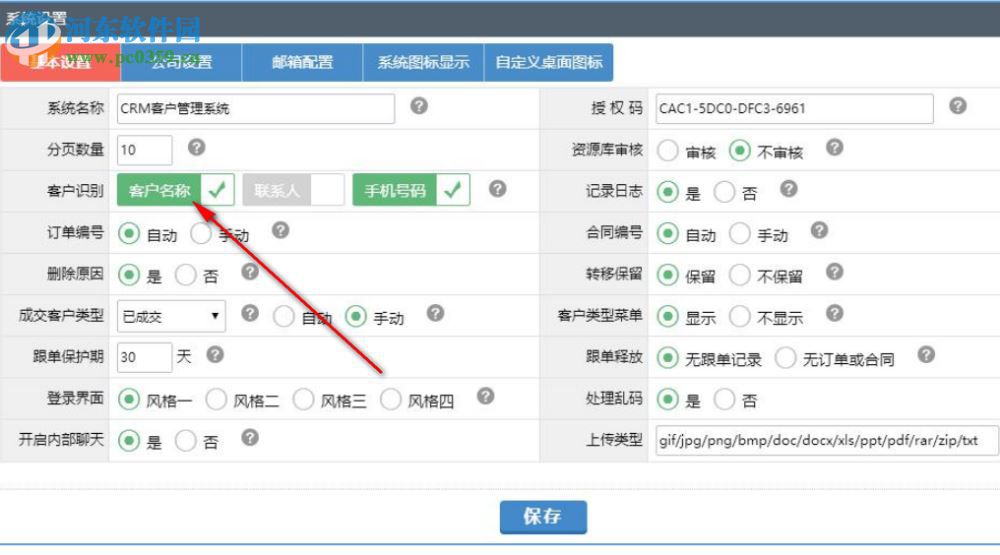The width and height of the screenshot is (1000, 555).
Task: Switch to 自定义桌面图标 tab
Action: (x=548, y=63)
